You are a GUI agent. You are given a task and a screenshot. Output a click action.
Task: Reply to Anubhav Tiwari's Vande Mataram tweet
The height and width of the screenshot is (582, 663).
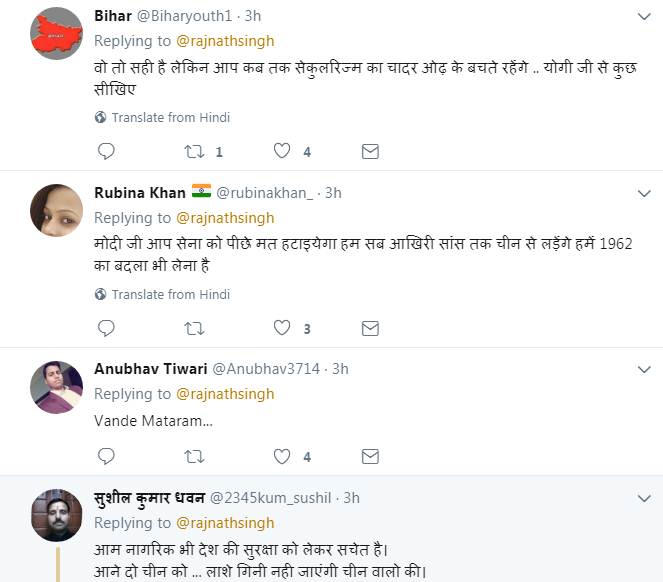(x=106, y=456)
